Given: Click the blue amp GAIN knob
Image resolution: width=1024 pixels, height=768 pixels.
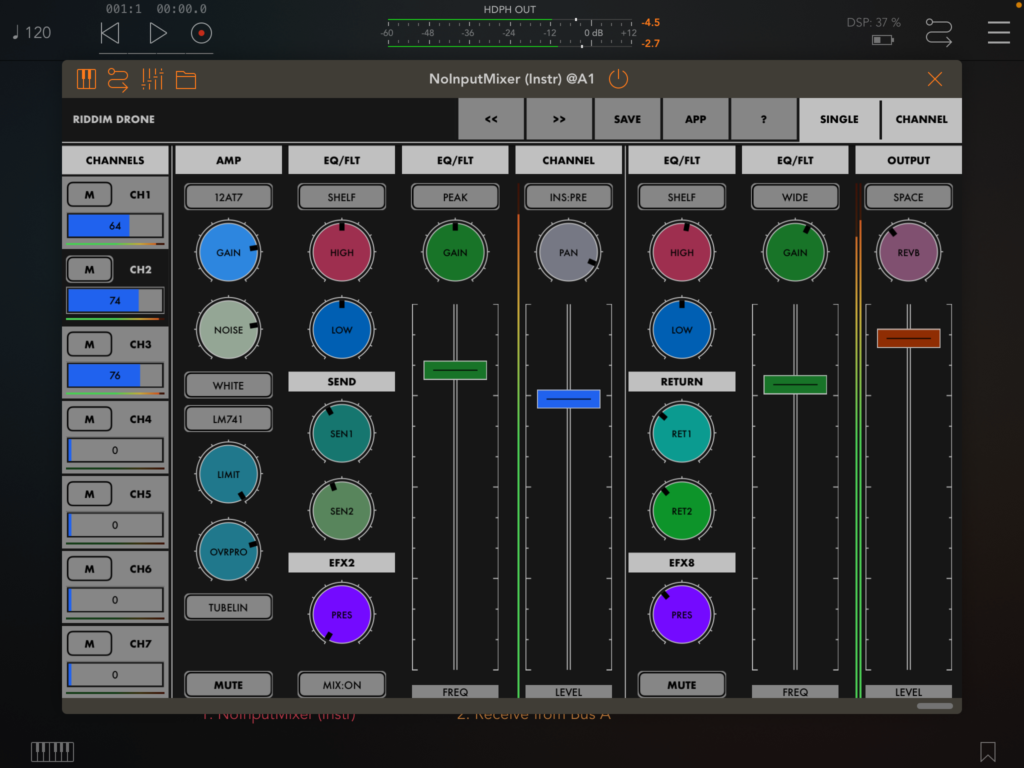Looking at the screenshot, I should pos(228,252).
